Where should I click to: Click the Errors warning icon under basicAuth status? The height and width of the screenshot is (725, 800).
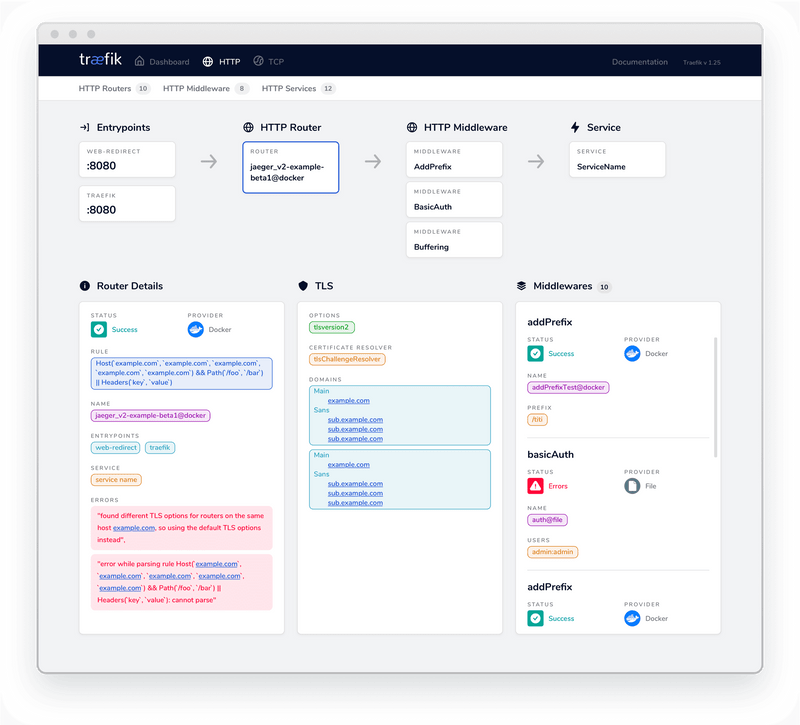pyautogui.click(x=534, y=486)
